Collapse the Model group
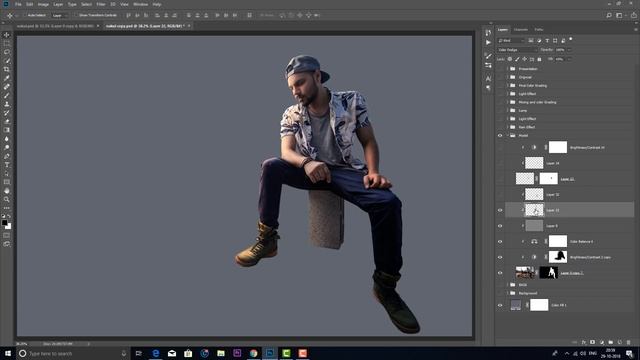This screenshot has height=360, width=640. 507,136
